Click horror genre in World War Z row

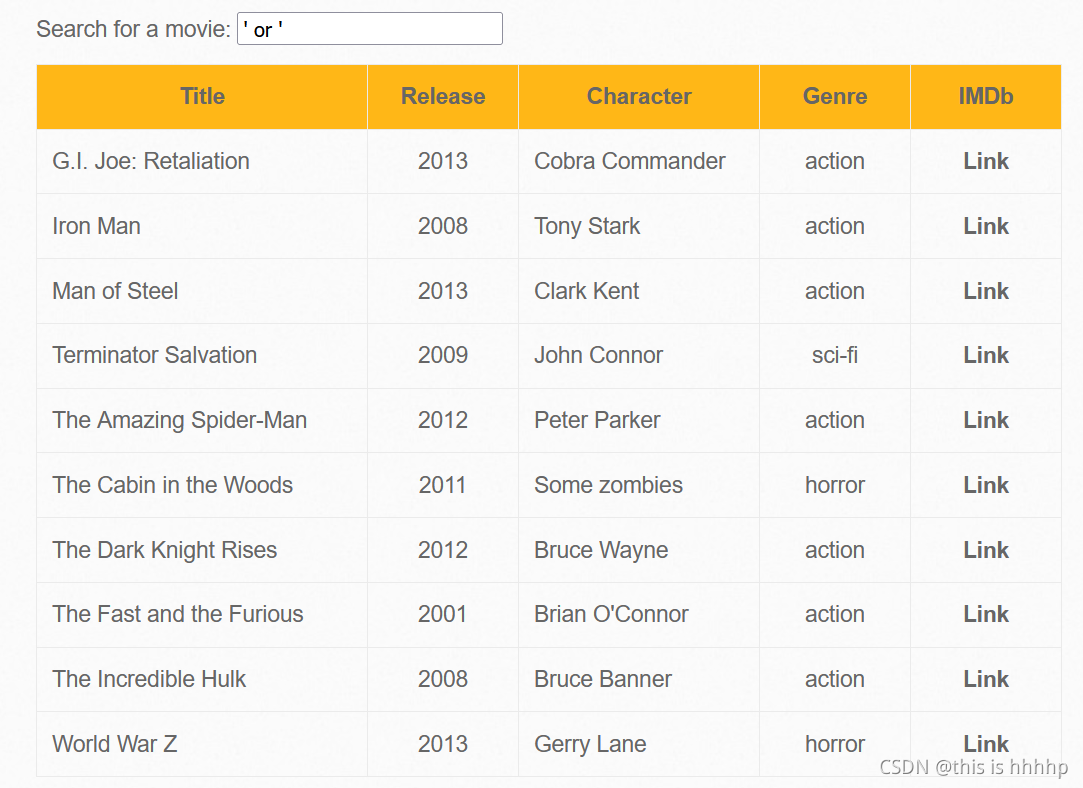(x=834, y=744)
